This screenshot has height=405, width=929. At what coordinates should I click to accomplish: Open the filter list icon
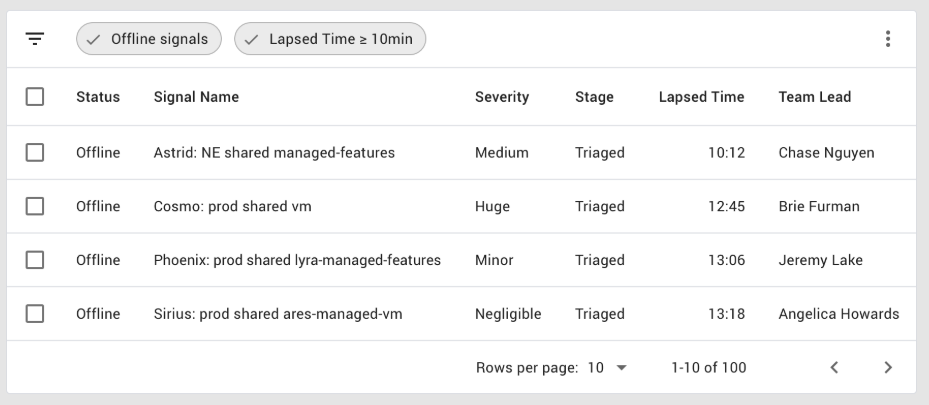[x=35, y=39]
